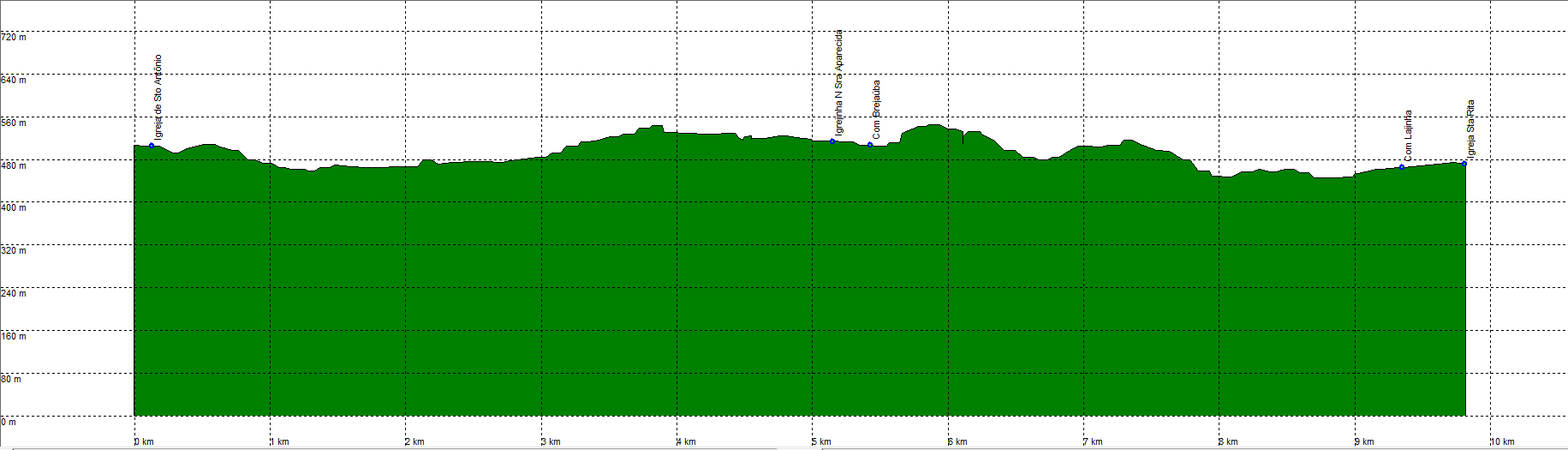Click the 'Com Lajinha' label text
The height and width of the screenshot is (450, 1568).
coord(1408,135)
